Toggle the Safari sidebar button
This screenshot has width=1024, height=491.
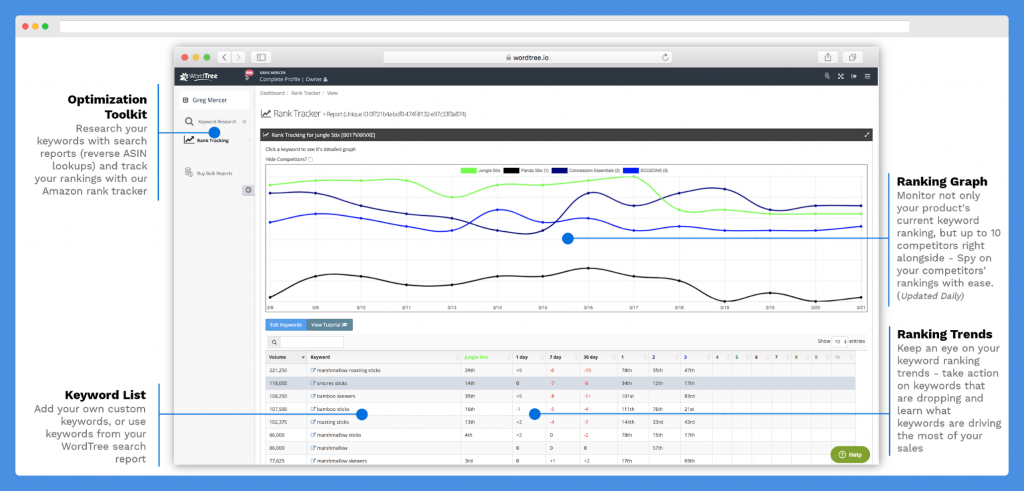[x=261, y=57]
